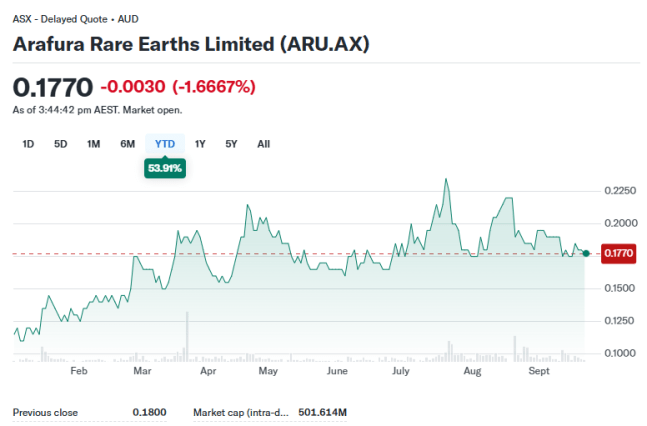Click the green dot at chart line end

(585, 254)
